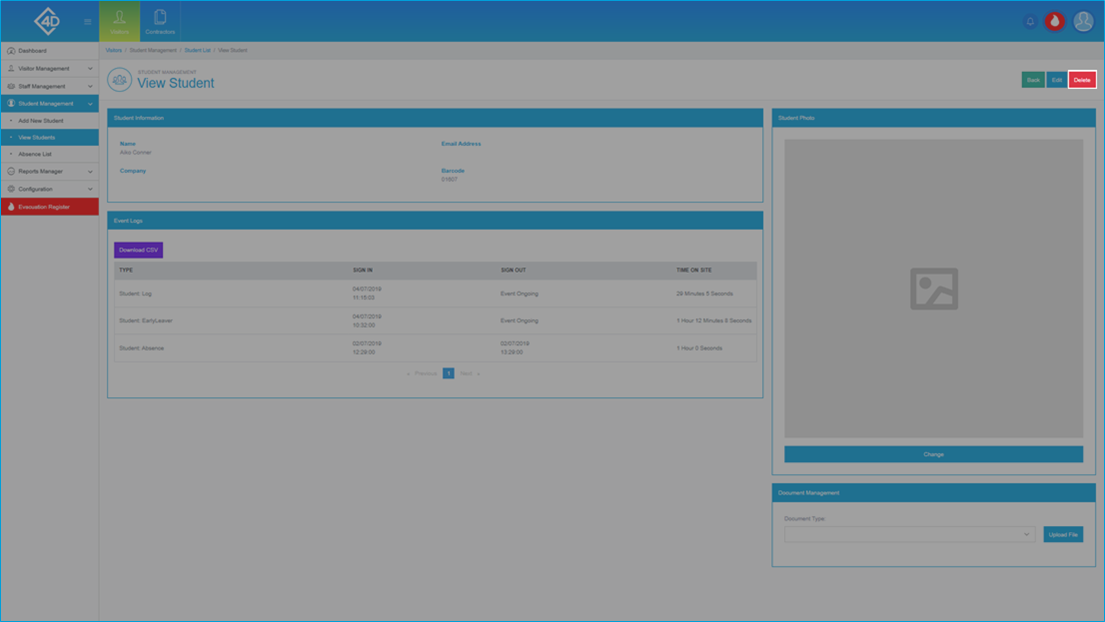Toggle the hamburger sidebar menu icon
The height and width of the screenshot is (622, 1105).
88,22
